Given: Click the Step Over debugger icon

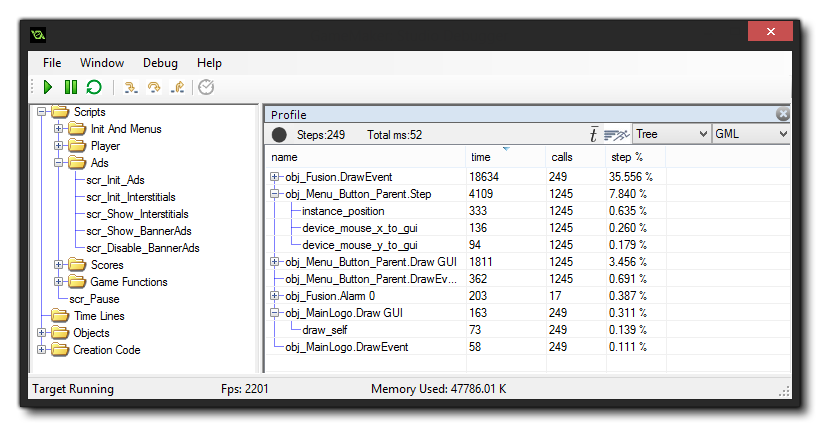Looking at the screenshot, I should [154, 88].
